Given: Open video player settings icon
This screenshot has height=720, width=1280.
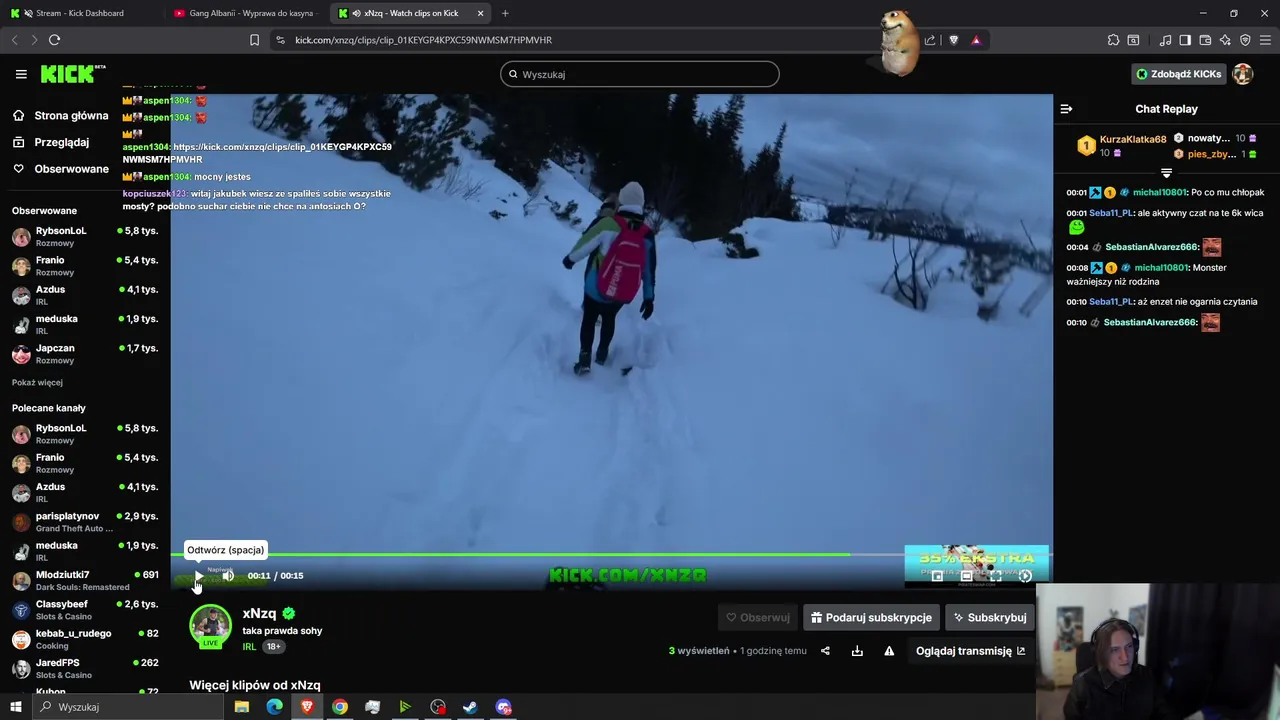Looking at the screenshot, I should click(1025, 576).
